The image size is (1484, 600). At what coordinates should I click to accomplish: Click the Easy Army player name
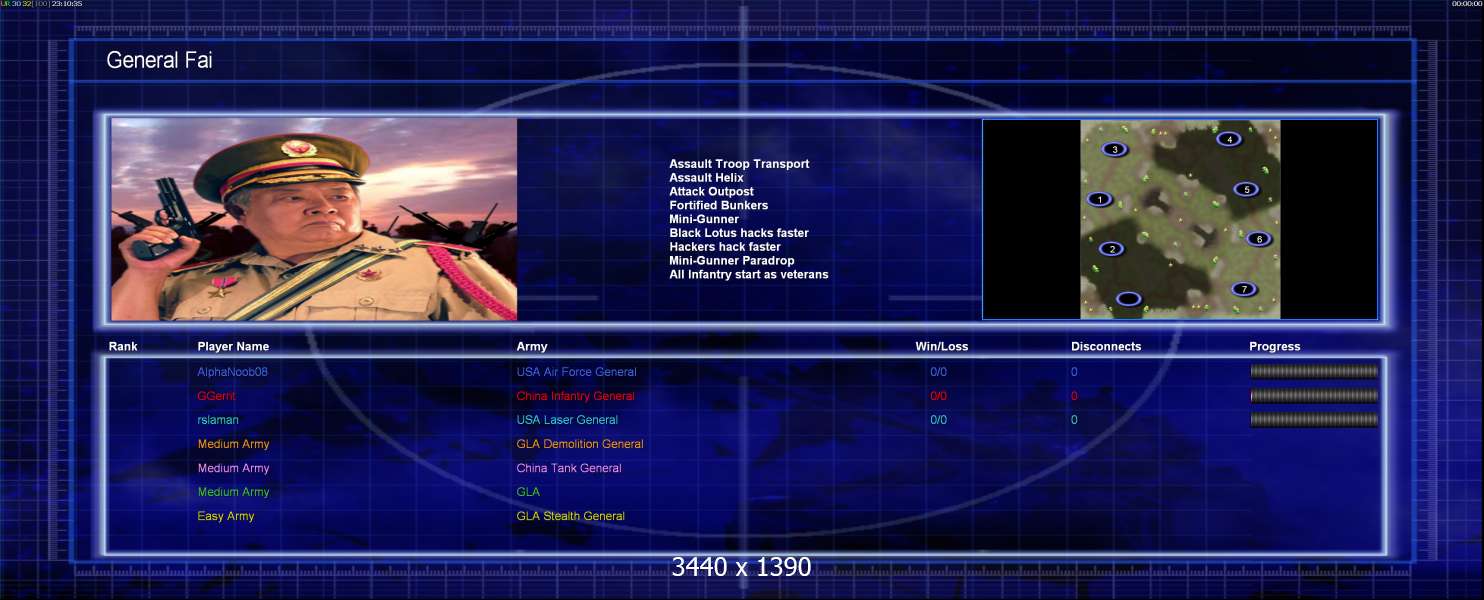[x=226, y=516]
